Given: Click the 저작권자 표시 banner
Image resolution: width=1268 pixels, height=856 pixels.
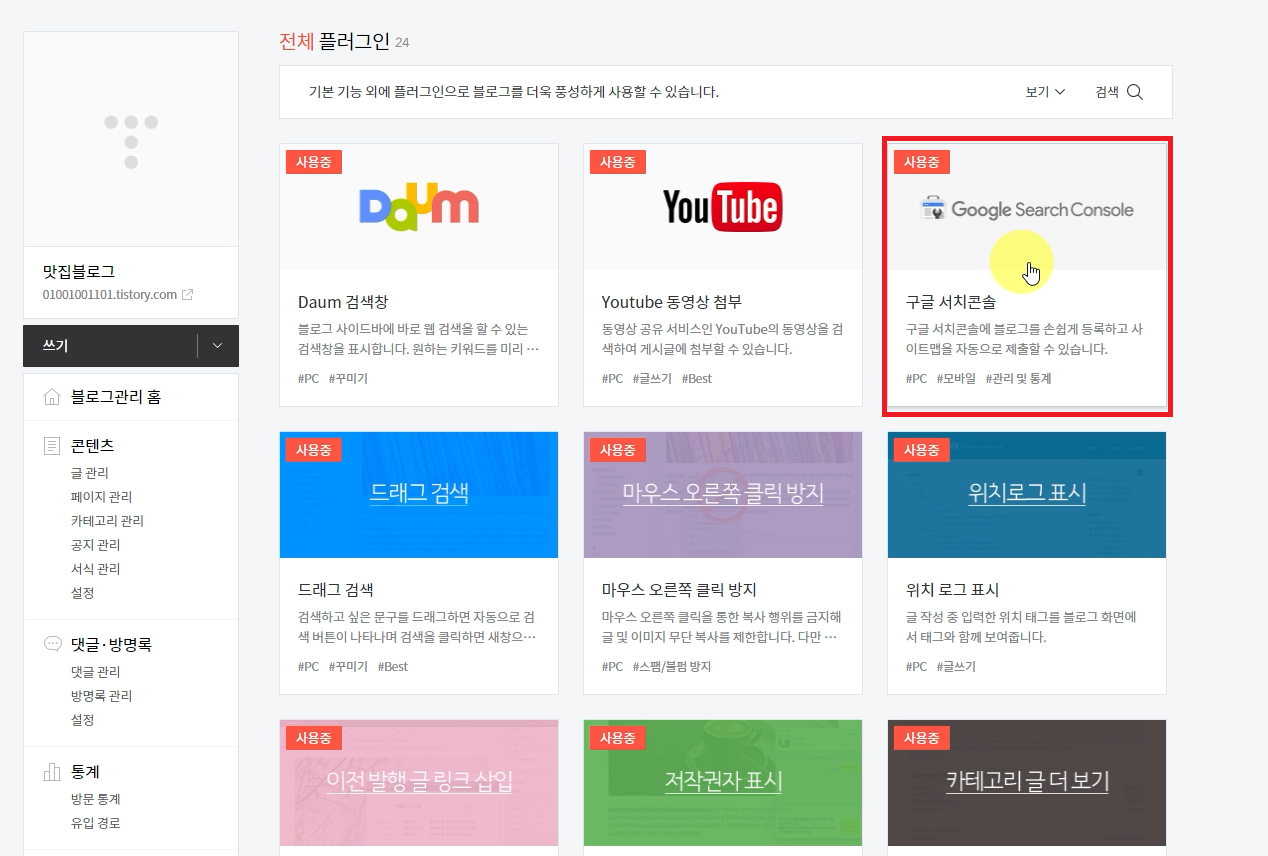Looking at the screenshot, I should point(723,783).
